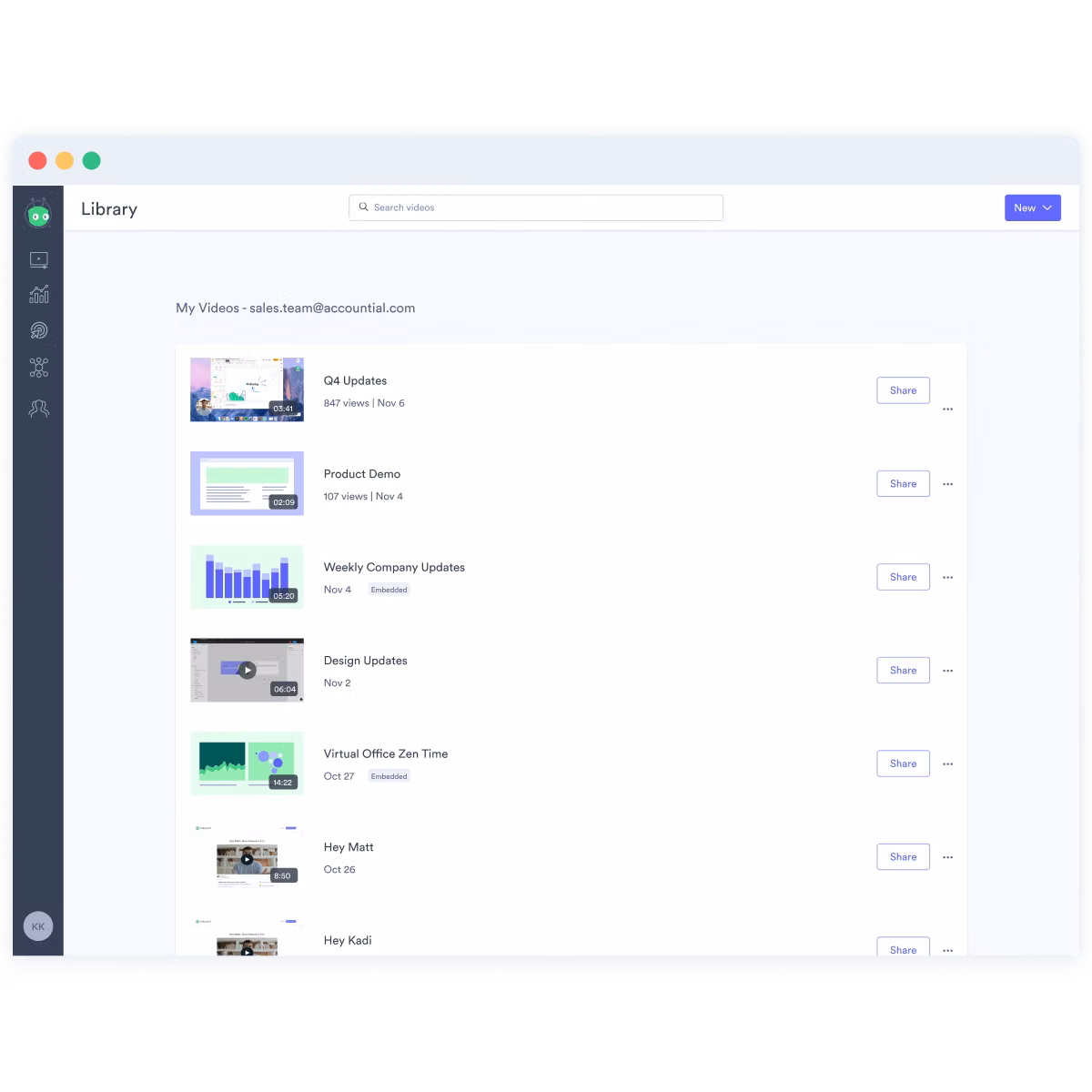1092x1092 pixels.
Task: Open more options for Product Demo
Action: pyautogui.click(x=947, y=484)
